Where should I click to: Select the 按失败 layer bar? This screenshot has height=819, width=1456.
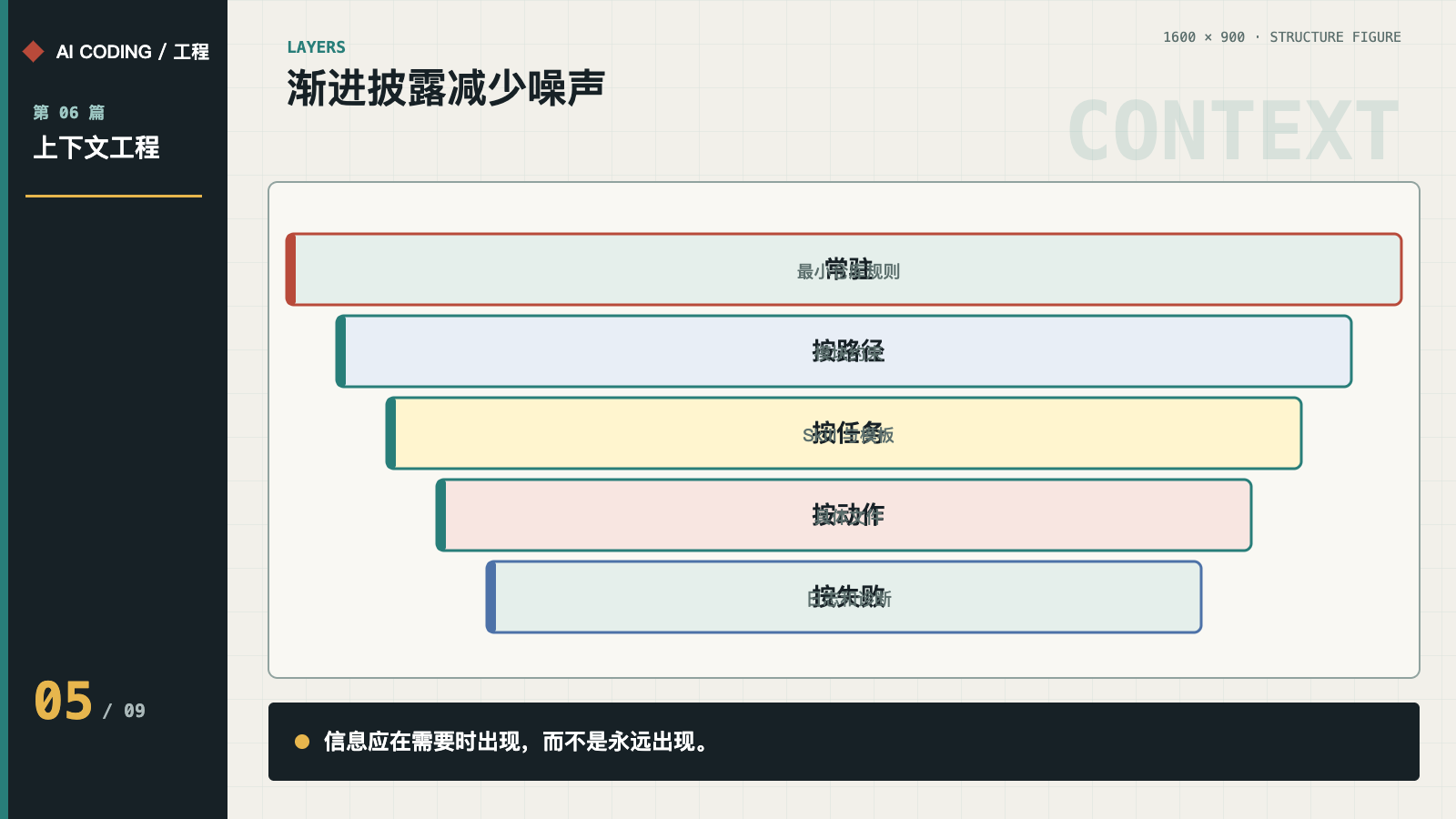pyautogui.click(x=844, y=597)
